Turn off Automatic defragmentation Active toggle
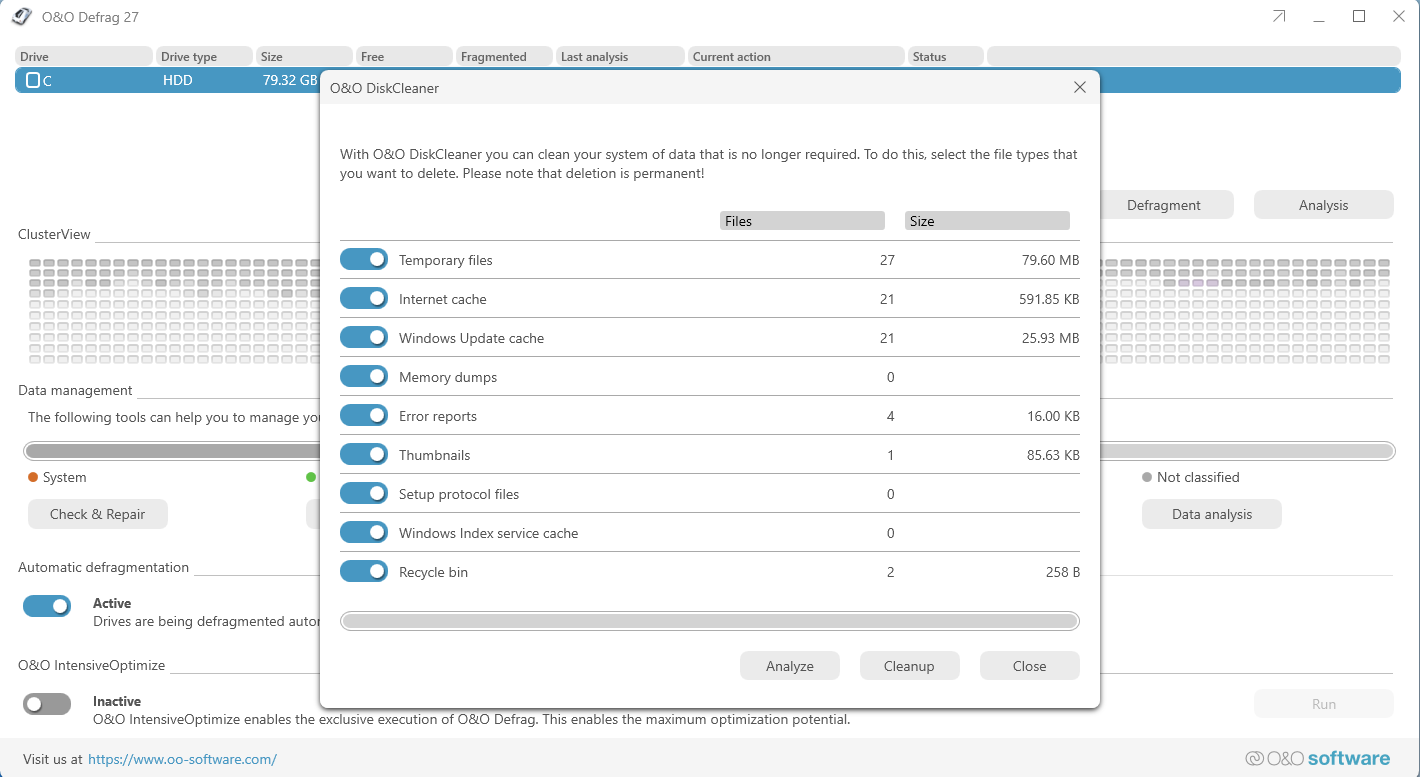 click(47, 606)
